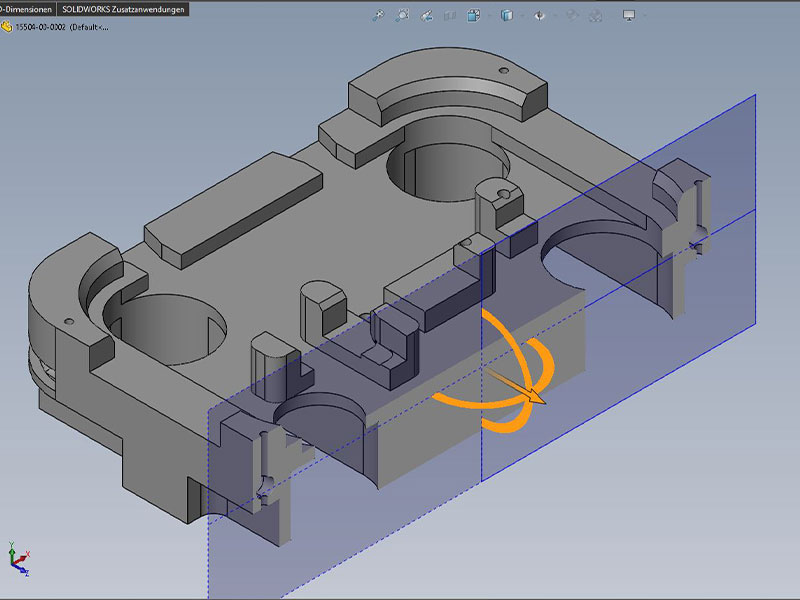Viewport: 800px width, 600px height.
Task: Click the Edit Appearance sphere icon
Action: click(574, 16)
